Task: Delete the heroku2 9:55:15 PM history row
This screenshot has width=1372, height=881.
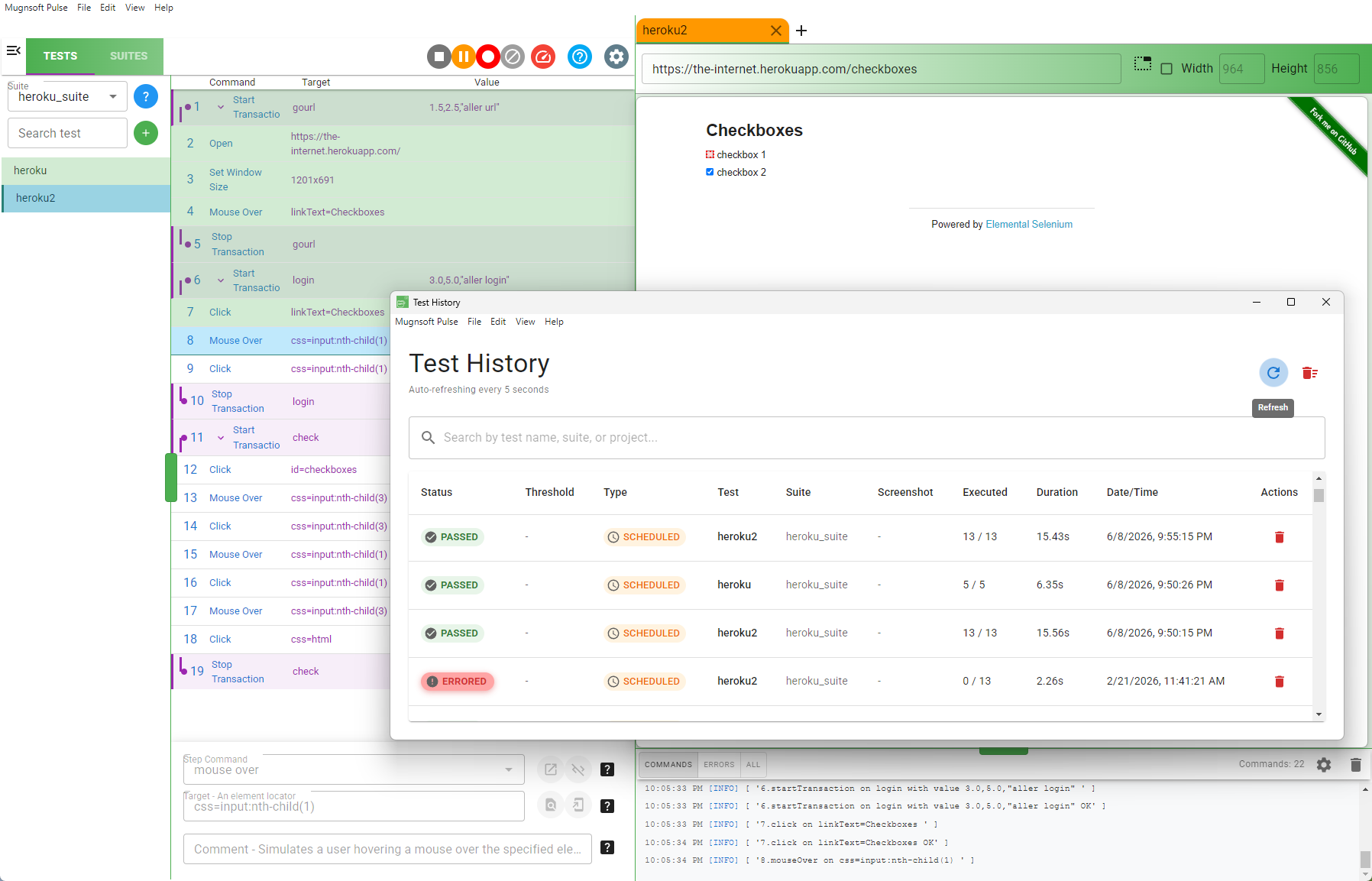Action: pyautogui.click(x=1279, y=537)
